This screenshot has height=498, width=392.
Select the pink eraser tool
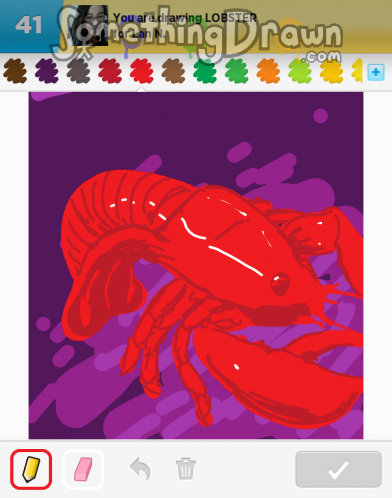[x=83, y=469]
